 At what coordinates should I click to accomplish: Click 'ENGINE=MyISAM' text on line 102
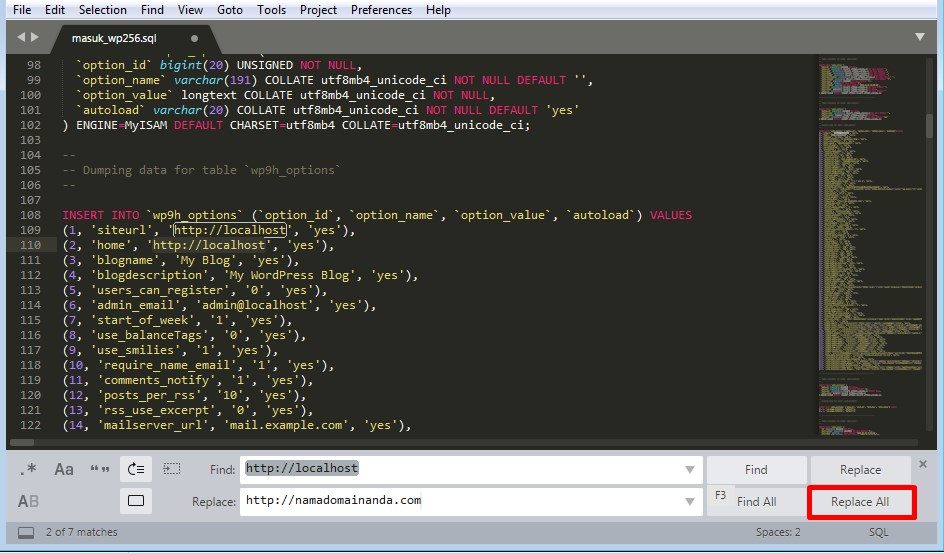pyautogui.click(x=122, y=125)
